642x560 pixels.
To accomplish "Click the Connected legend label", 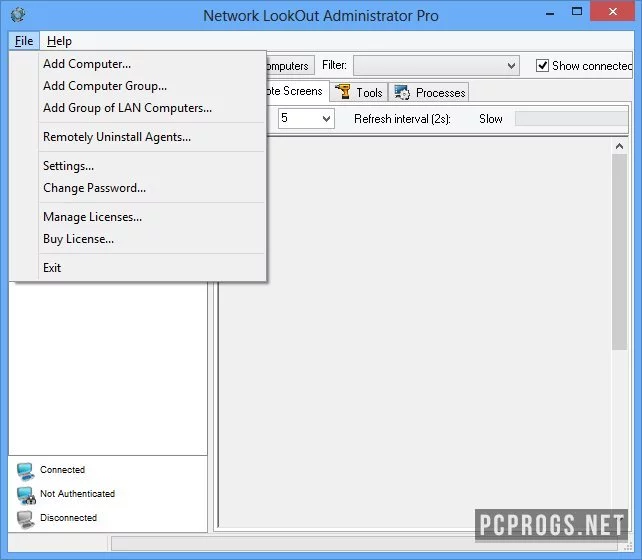I will pos(63,470).
